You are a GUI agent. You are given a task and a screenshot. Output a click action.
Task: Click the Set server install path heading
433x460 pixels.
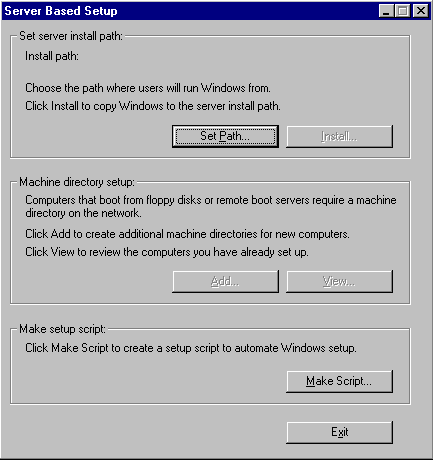click(71, 36)
